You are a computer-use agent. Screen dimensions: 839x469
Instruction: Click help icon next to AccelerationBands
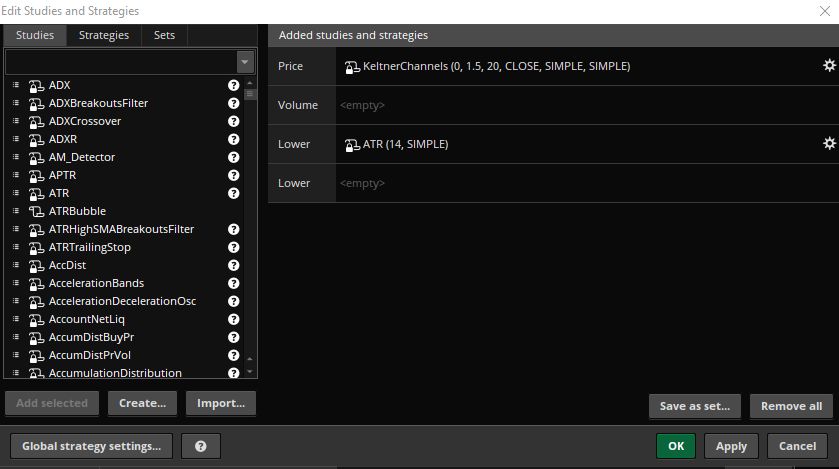(x=234, y=283)
